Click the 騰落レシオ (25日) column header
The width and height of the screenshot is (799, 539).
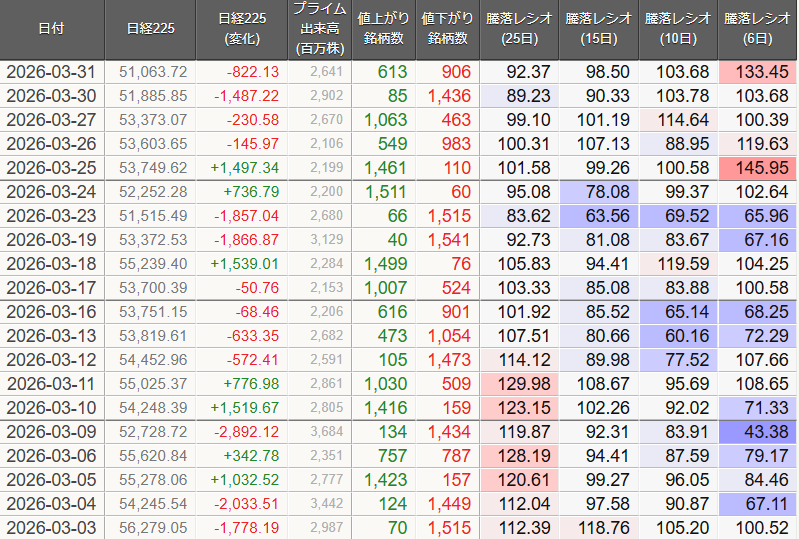tap(518, 28)
